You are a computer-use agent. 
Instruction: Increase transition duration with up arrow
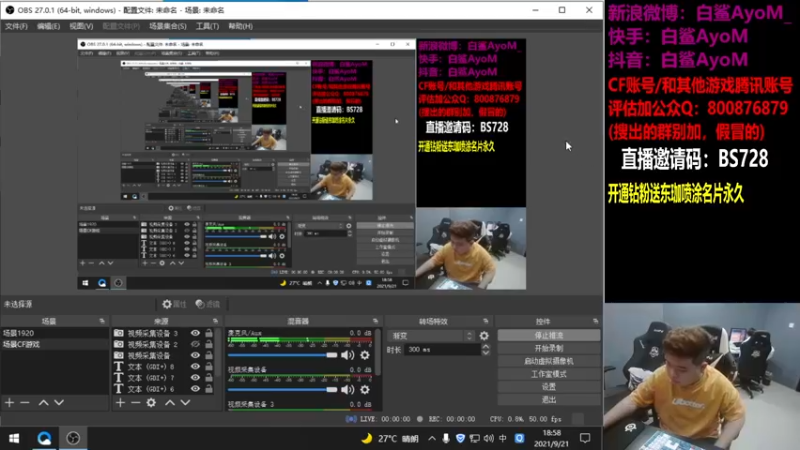tap(486, 346)
